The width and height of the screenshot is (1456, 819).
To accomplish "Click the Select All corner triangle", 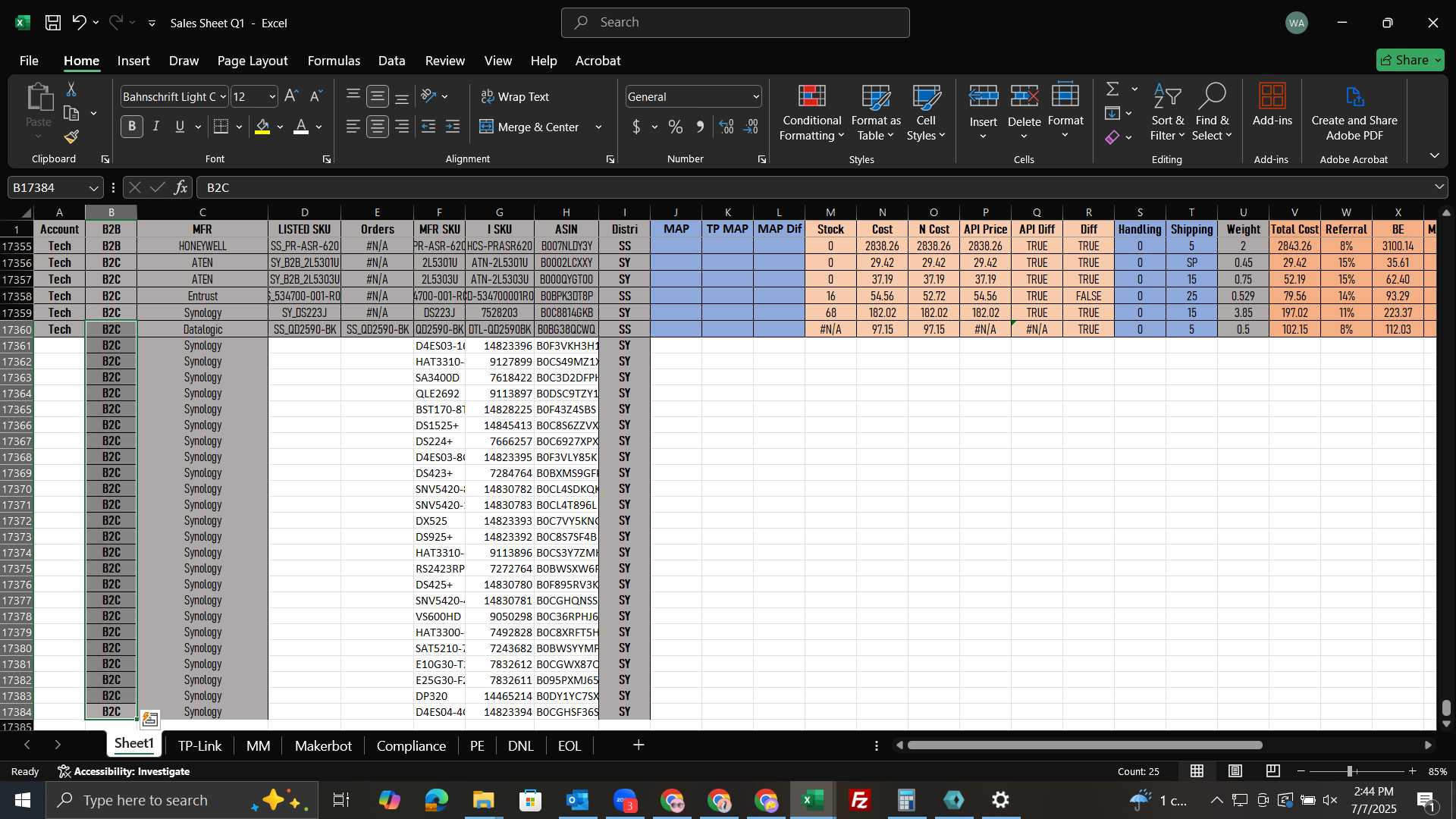I will (x=26, y=212).
